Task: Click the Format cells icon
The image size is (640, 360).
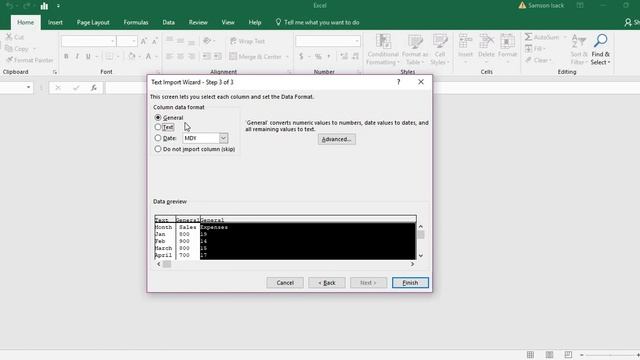Action: pos(507,49)
